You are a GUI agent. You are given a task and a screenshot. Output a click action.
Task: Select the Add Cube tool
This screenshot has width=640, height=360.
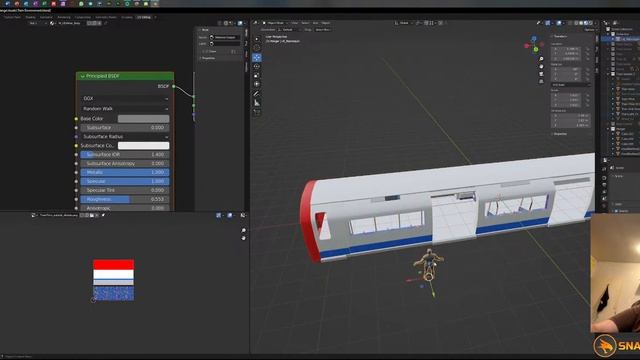pyautogui.click(x=257, y=112)
